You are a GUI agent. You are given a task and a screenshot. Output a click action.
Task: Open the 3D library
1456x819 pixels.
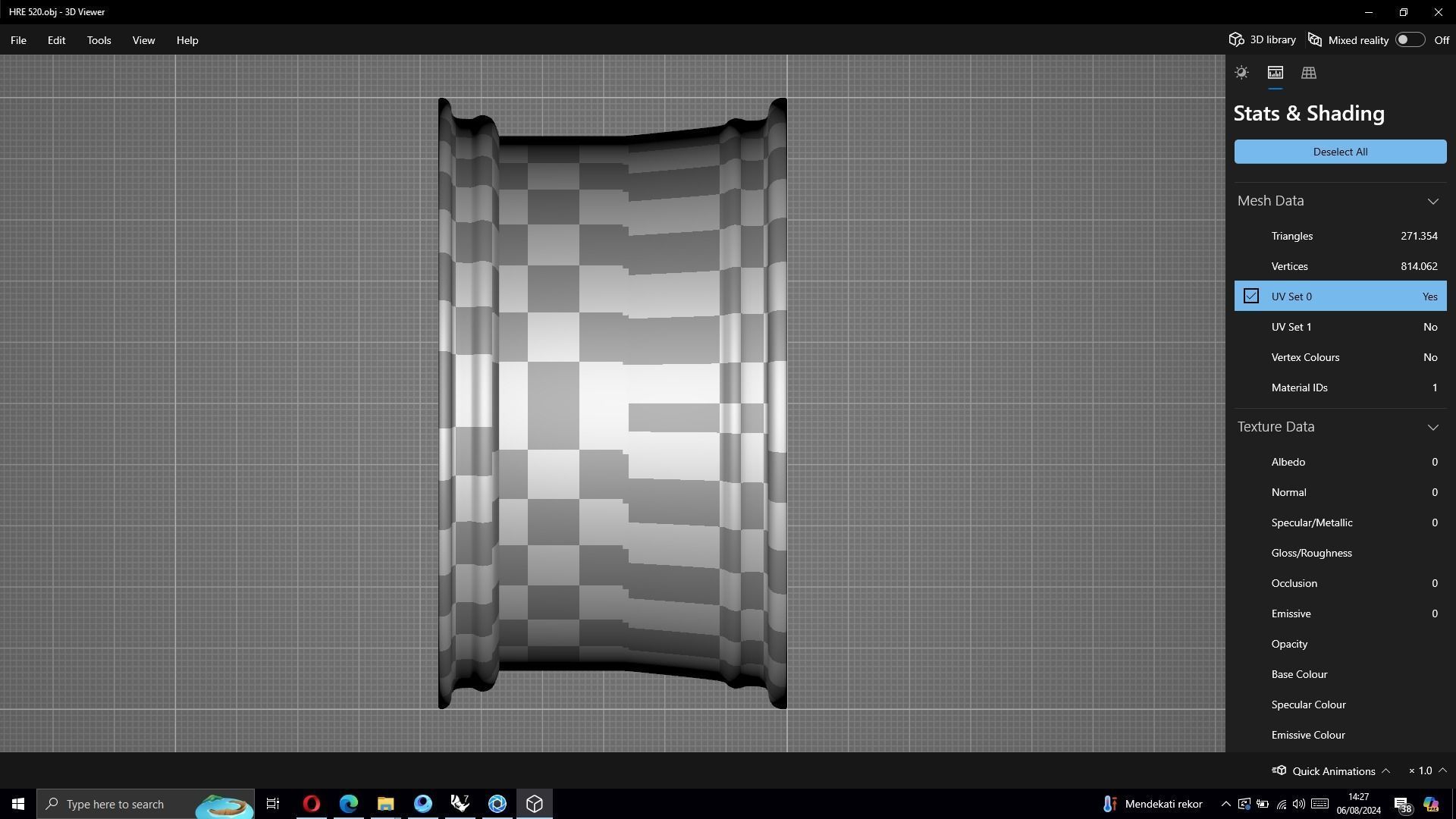click(x=1263, y=40)
